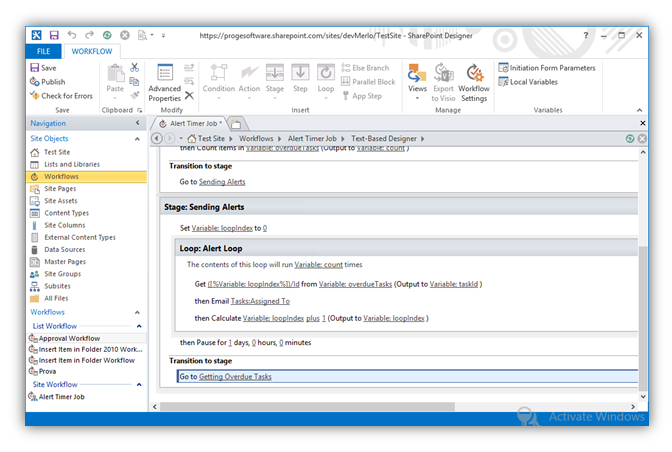Click Export to Visio
The image size is (672, 452).
point(443,82)
